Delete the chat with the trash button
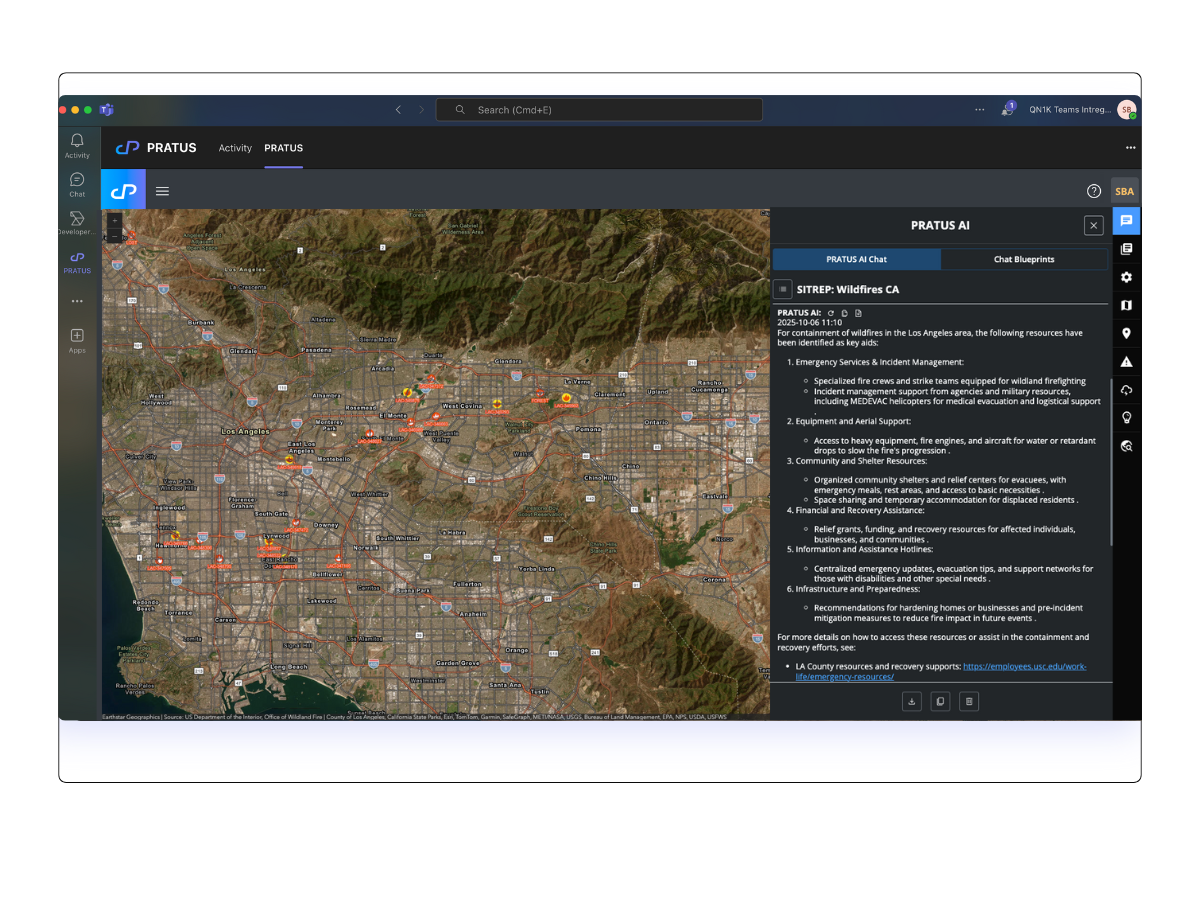The image size is (1200, 900). pos(968,702)
